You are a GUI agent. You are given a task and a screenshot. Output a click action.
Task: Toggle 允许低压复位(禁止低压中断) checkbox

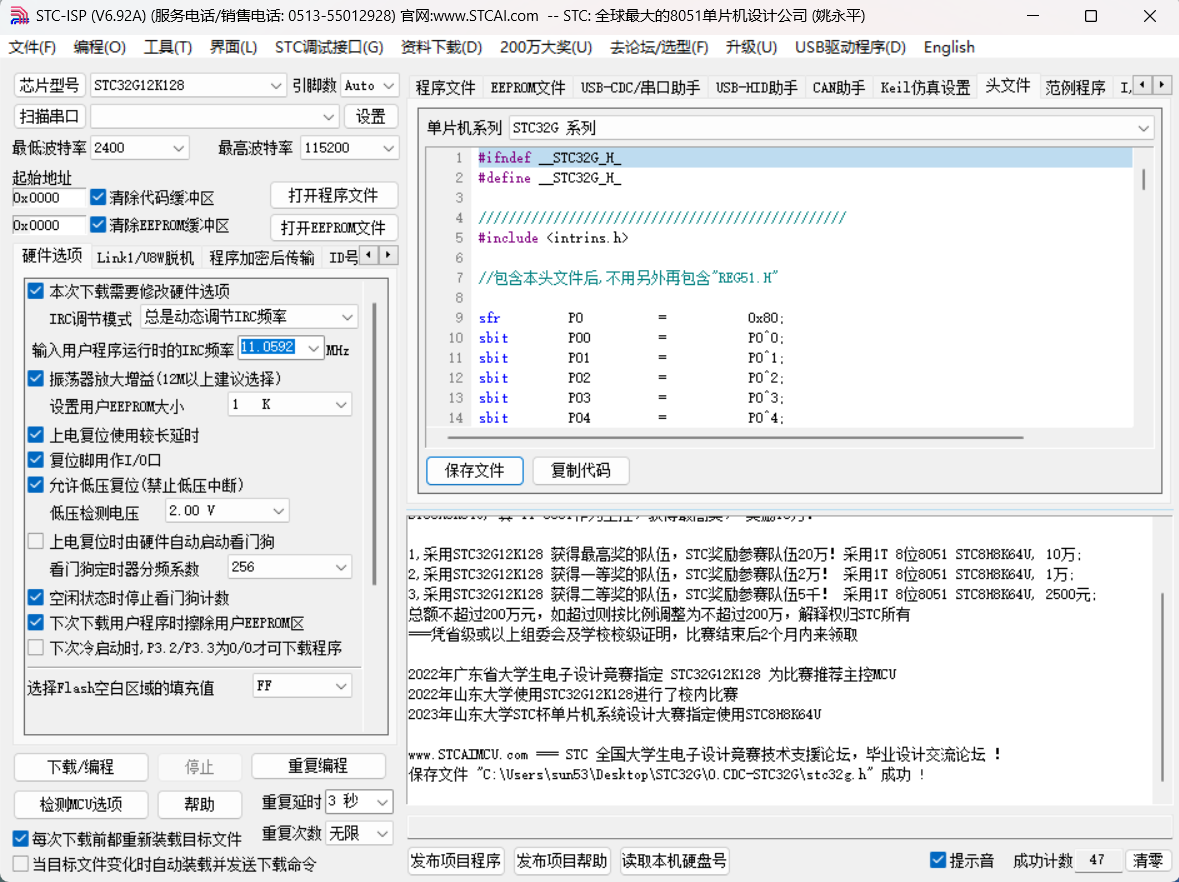[x=35, y=485]
